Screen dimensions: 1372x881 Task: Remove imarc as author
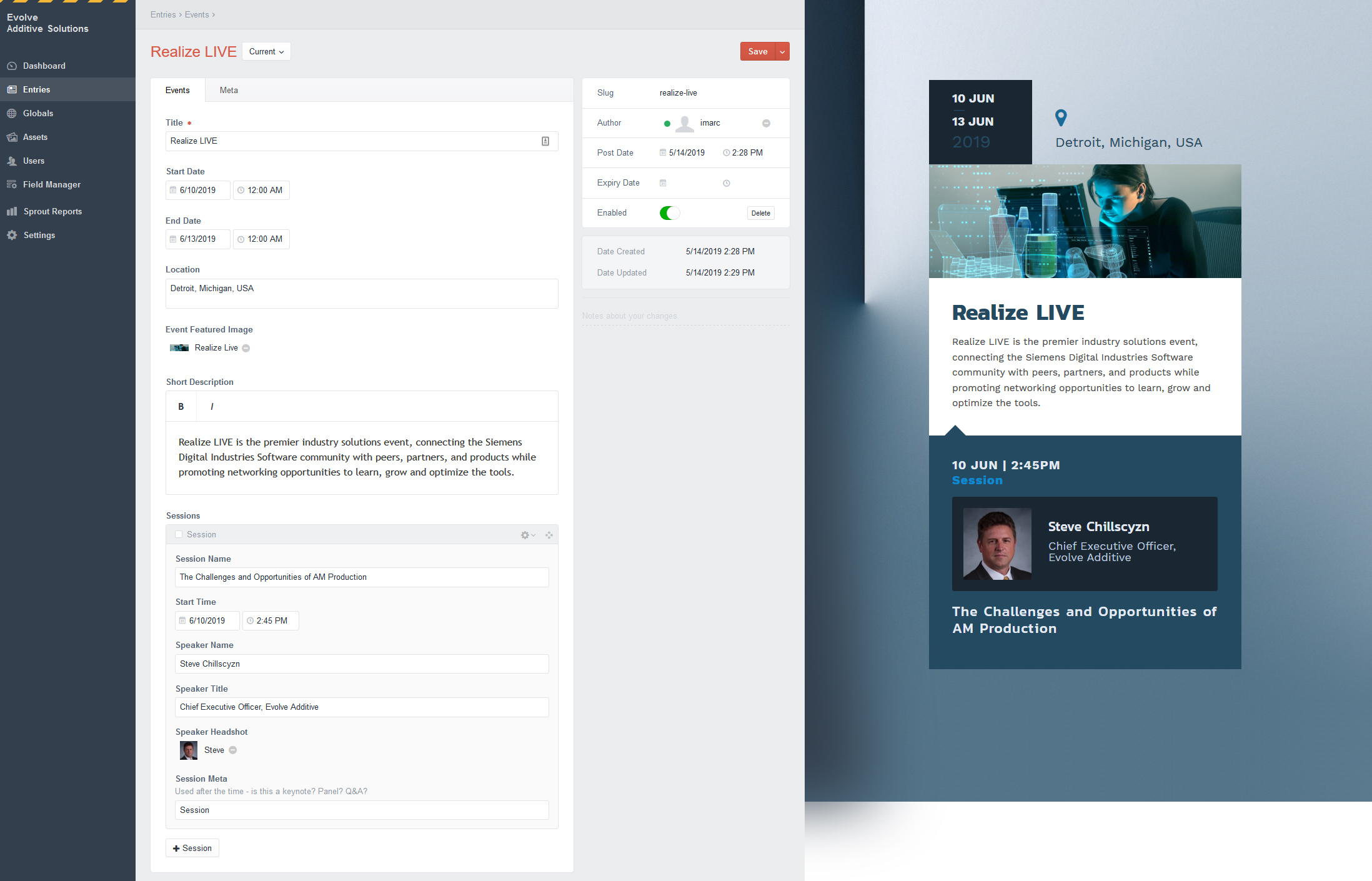[766, 123]
